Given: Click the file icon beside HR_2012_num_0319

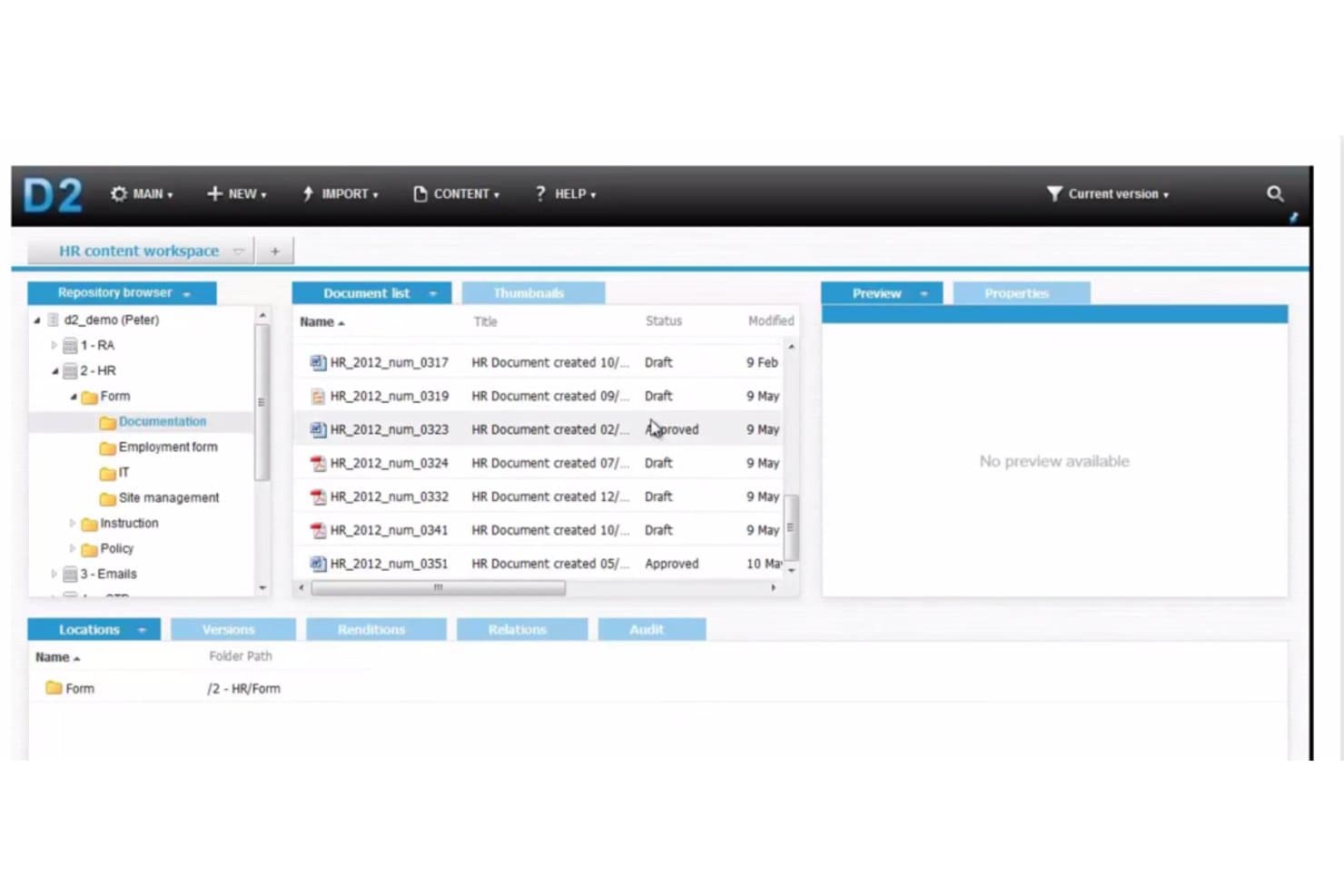Looking at the screenshot, I should click(x=318, y=396).
